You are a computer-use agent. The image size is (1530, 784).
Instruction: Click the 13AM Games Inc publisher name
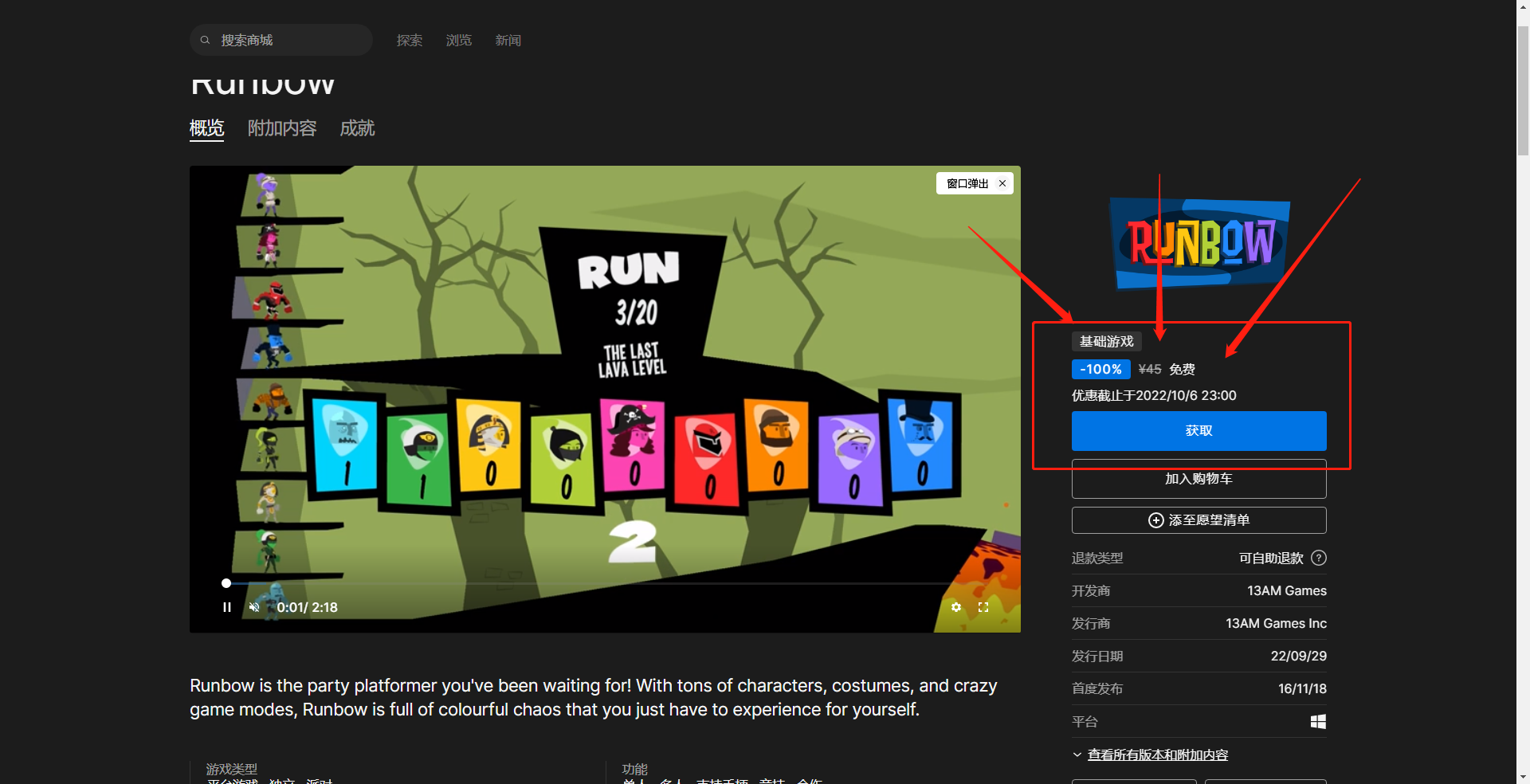coord(1276,623)
